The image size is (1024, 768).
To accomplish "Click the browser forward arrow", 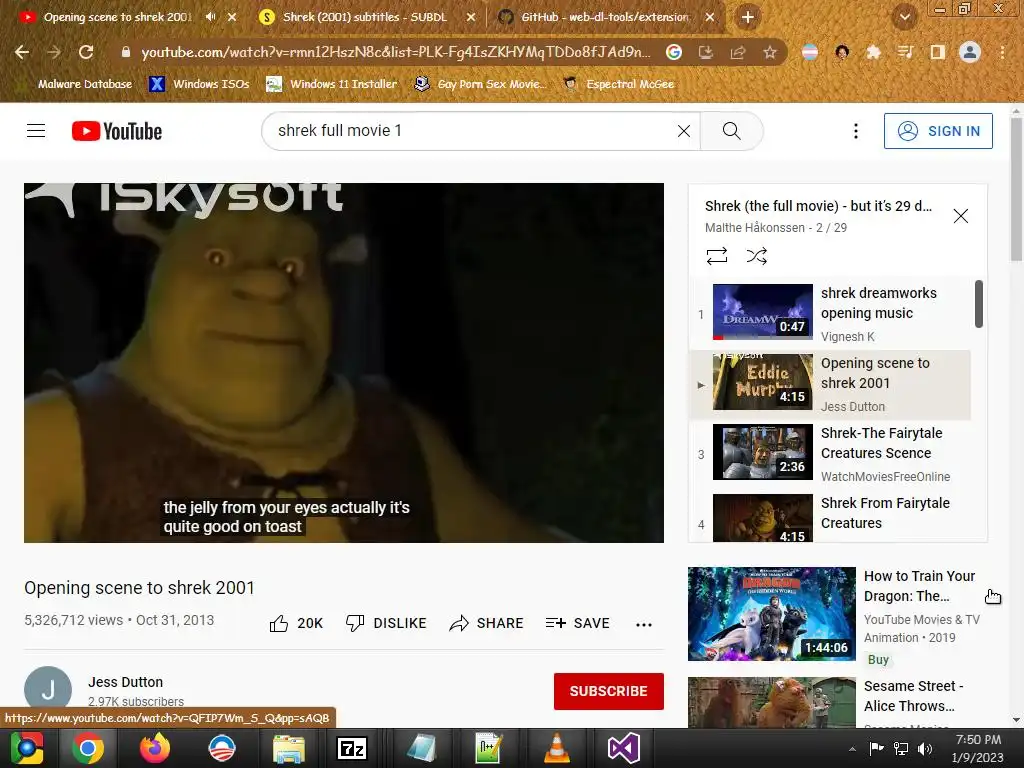I will pos(54,52).
